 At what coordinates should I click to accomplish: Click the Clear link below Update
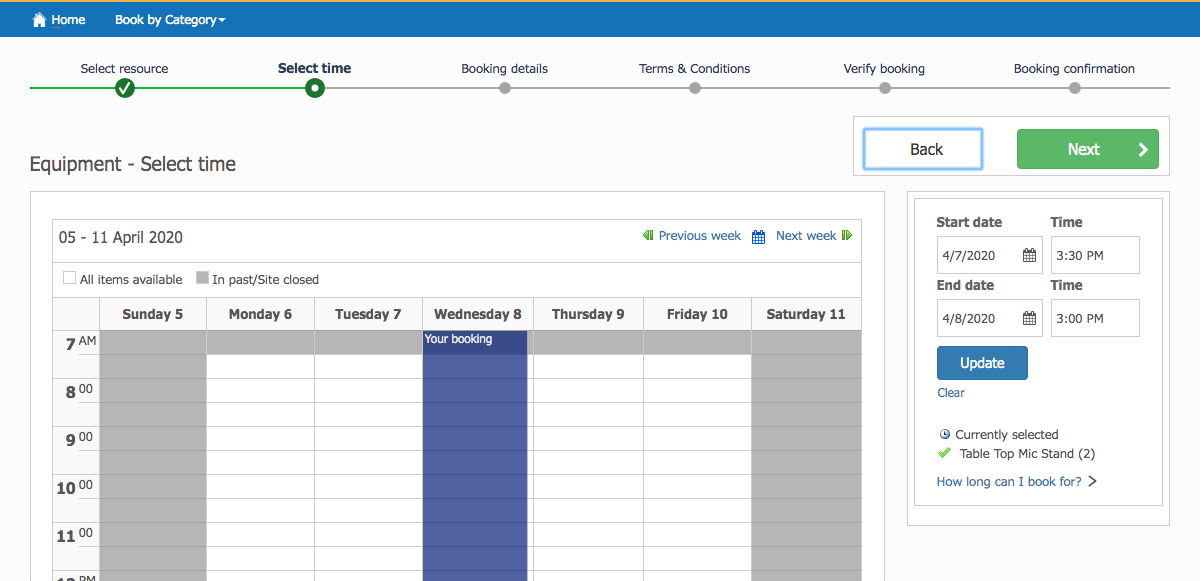tap(950, 392)
